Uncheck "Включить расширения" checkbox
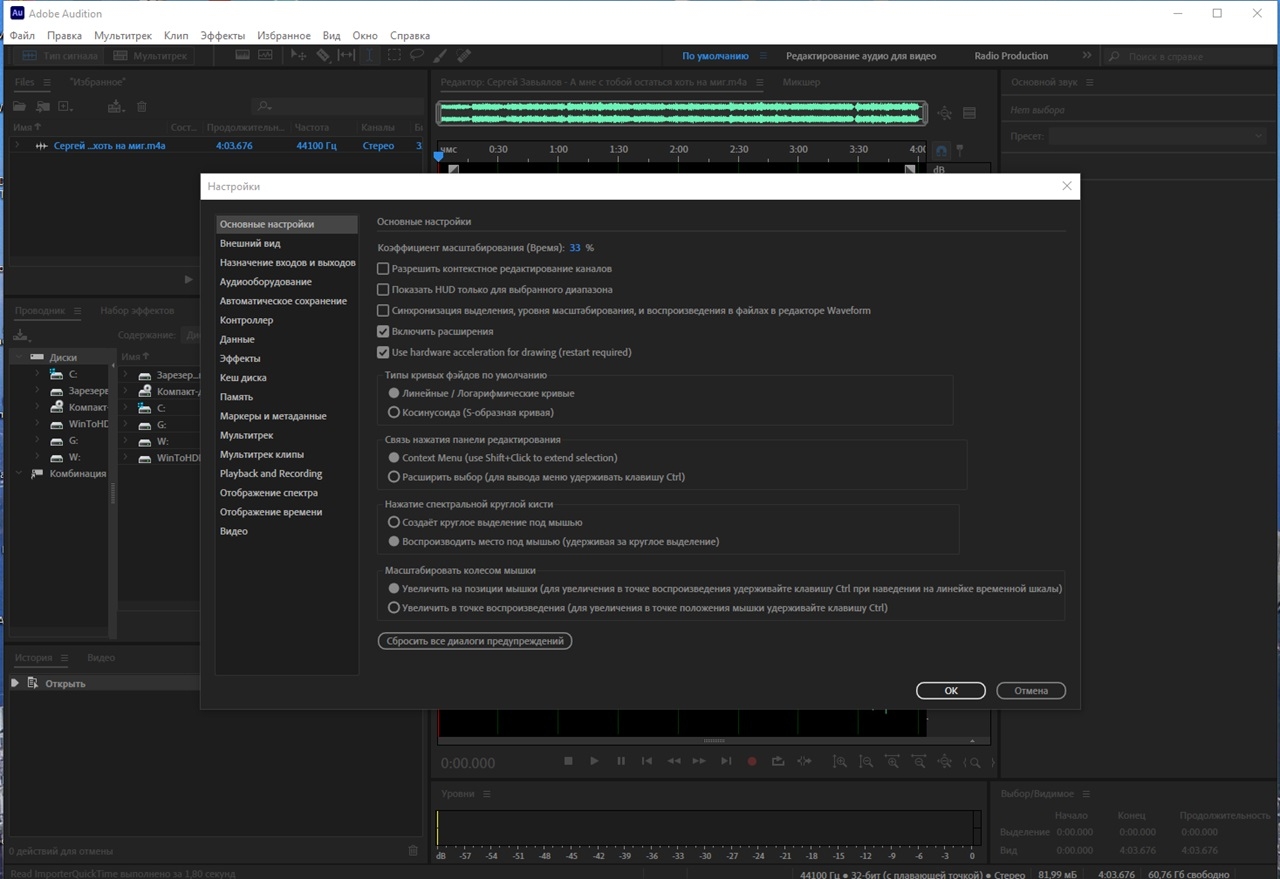 383,331
